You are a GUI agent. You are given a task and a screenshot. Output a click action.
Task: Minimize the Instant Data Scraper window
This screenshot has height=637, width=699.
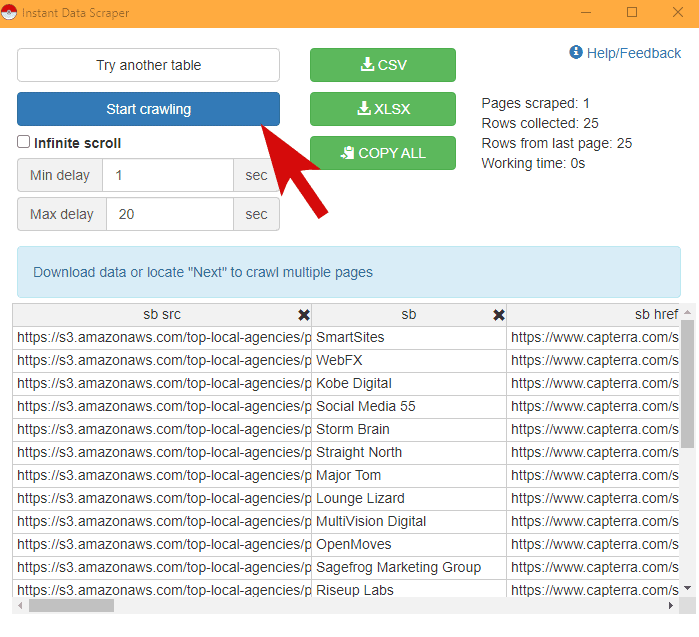(x=586, y=12)
